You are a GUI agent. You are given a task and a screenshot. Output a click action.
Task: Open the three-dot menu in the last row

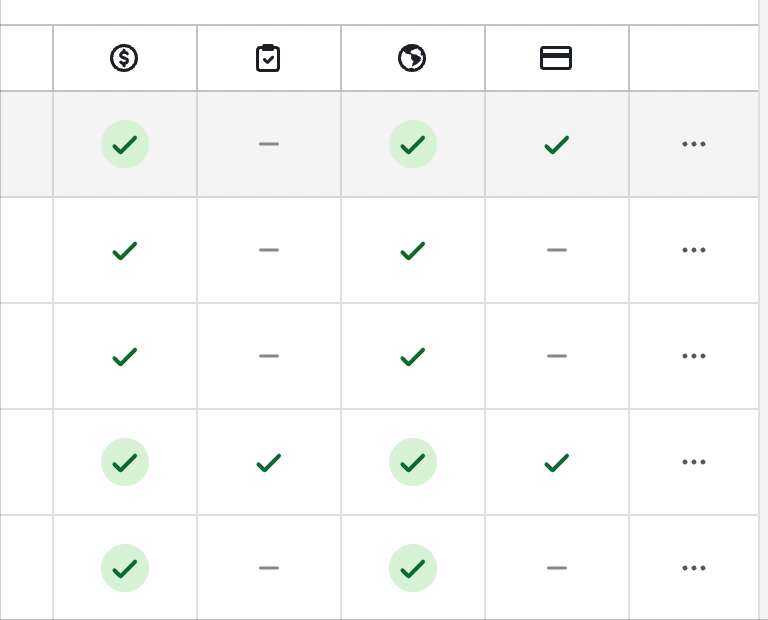tap(694, 568)
